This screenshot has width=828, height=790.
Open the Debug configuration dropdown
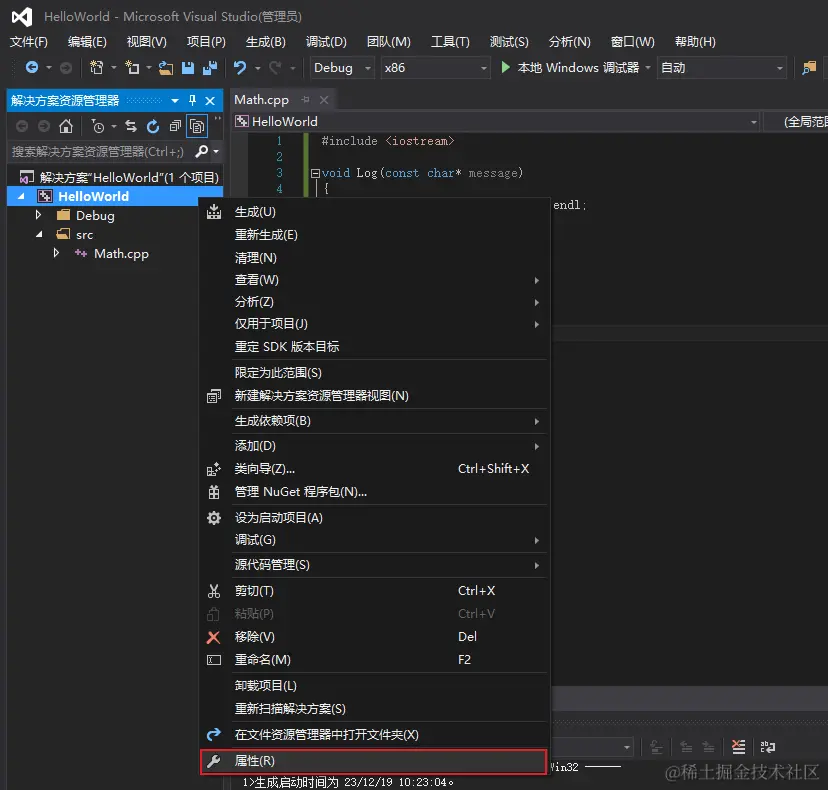[x=342, y=68]
